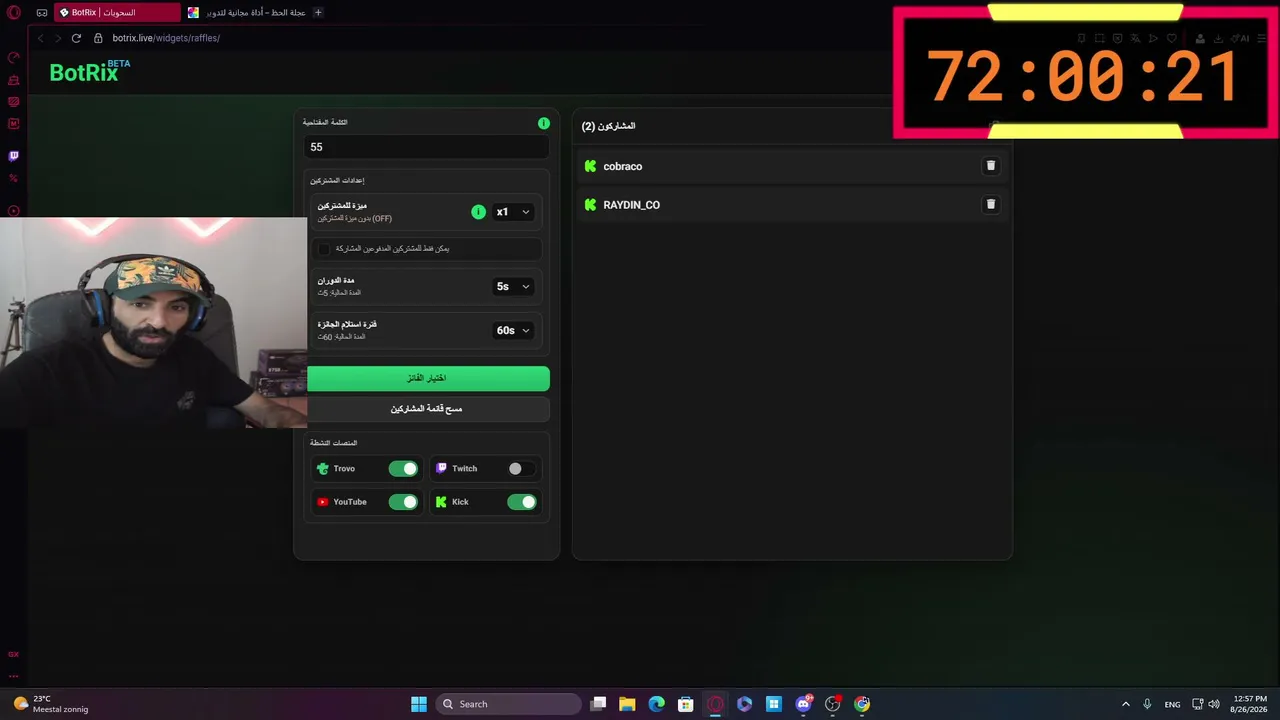Click the Kick logo beside RAYDIN_CO
The width and height of the screenshot is (1280, 720).
click(x=590, y=205)
